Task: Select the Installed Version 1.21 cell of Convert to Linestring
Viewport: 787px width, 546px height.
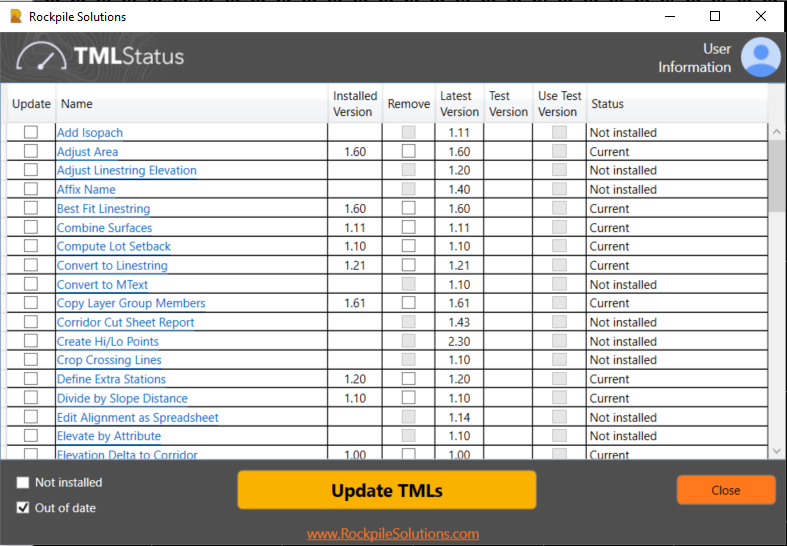Action: coord(355,265)
